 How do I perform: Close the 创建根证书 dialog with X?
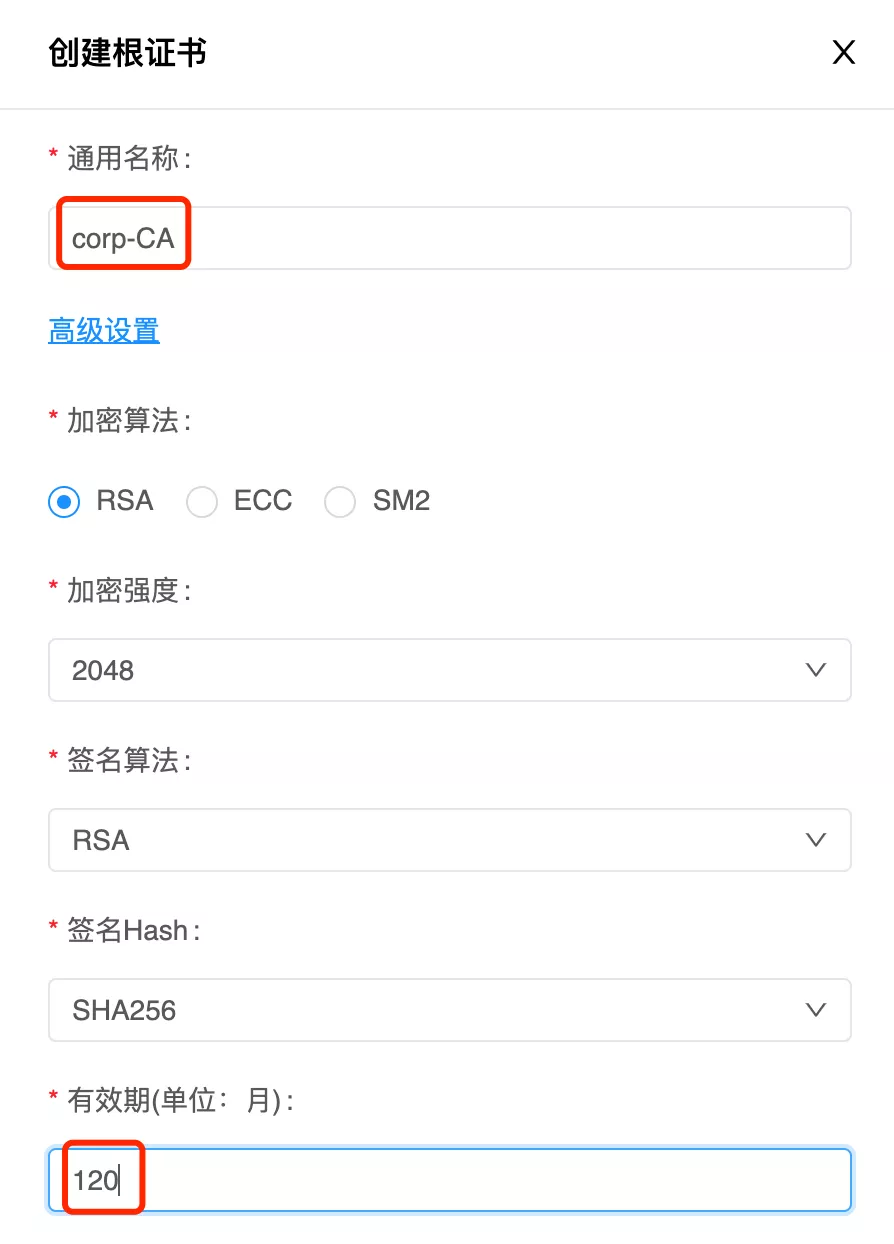click(x=844, y=53)
